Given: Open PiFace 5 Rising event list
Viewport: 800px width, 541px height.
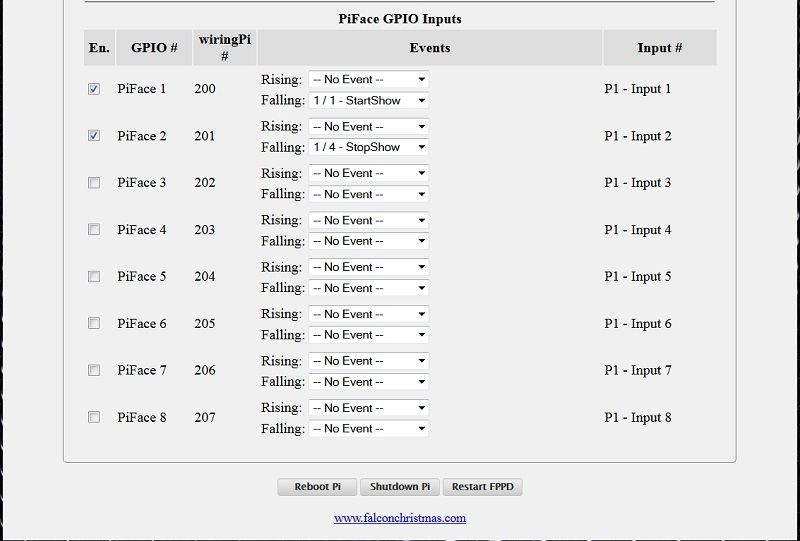Looking at the screenshot, I should [x=368, y=267].
